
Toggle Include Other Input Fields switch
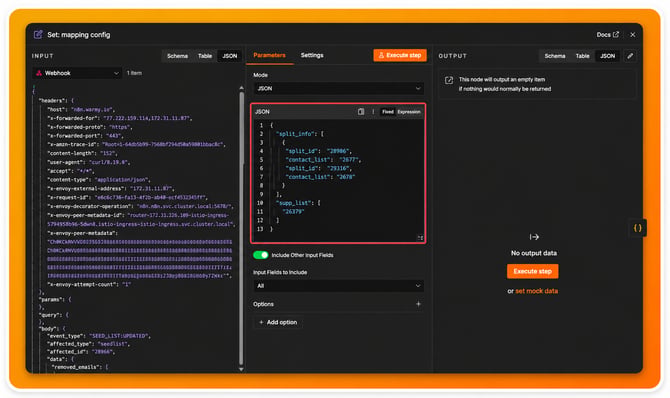[261, 255]
